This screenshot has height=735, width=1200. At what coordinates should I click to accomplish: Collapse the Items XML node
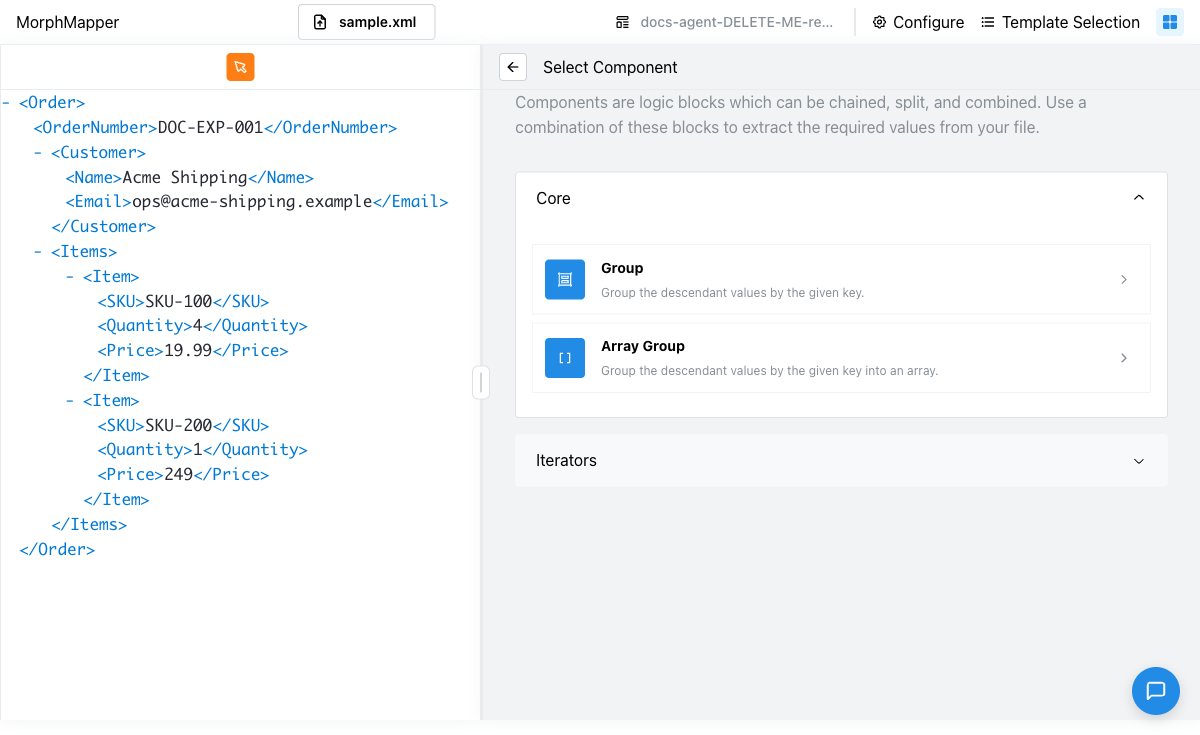[x=38, y=252]
